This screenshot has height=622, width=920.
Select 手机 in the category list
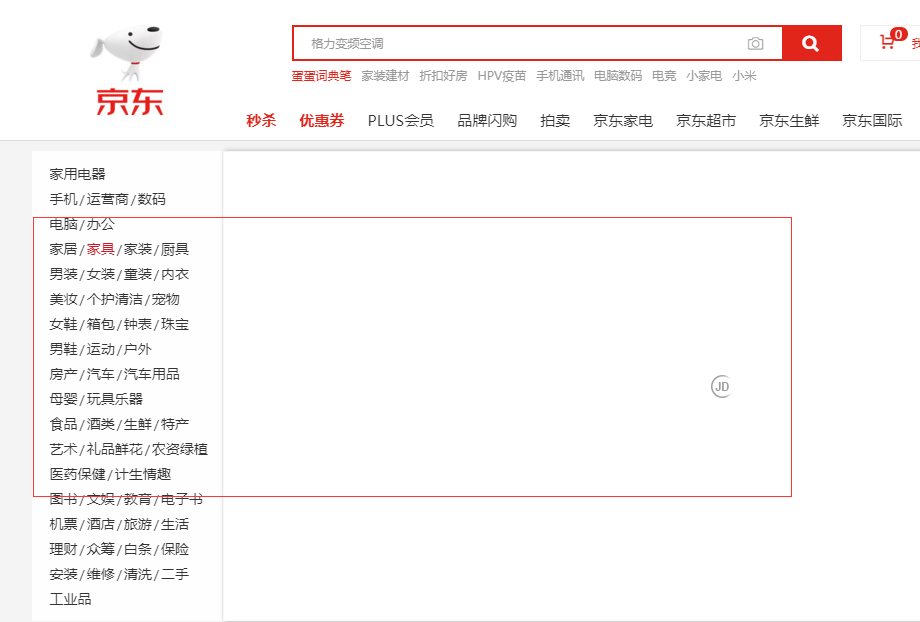[63, 199]
